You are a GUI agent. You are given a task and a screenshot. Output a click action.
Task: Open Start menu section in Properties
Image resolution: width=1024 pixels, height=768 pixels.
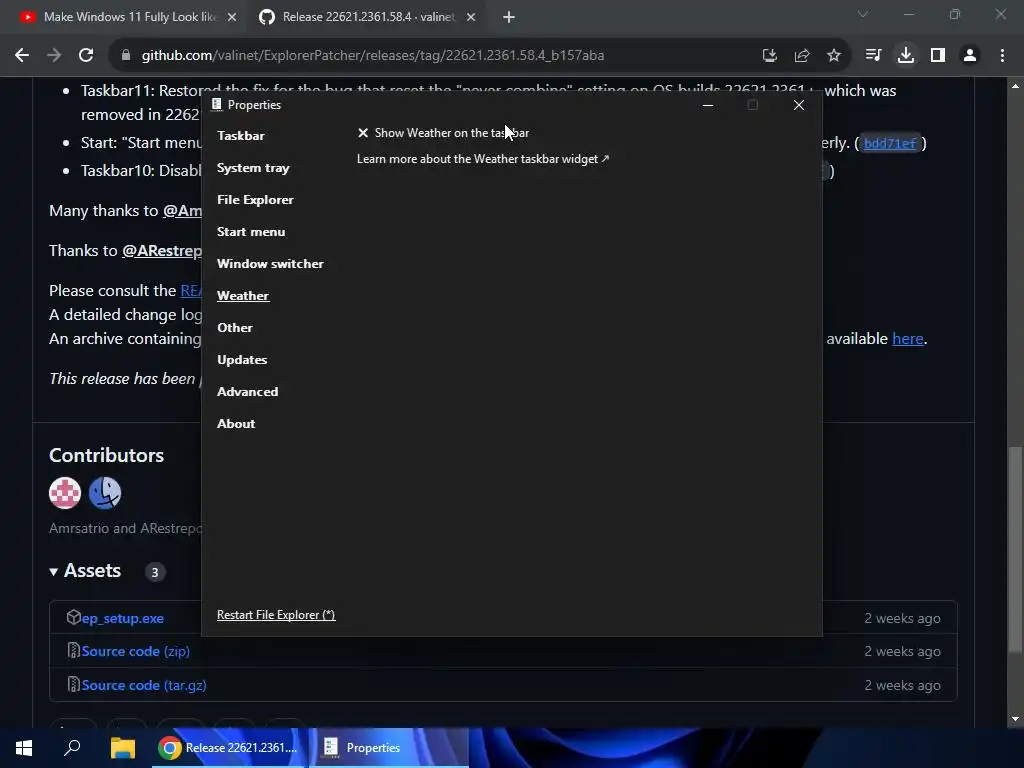(251, 232)
